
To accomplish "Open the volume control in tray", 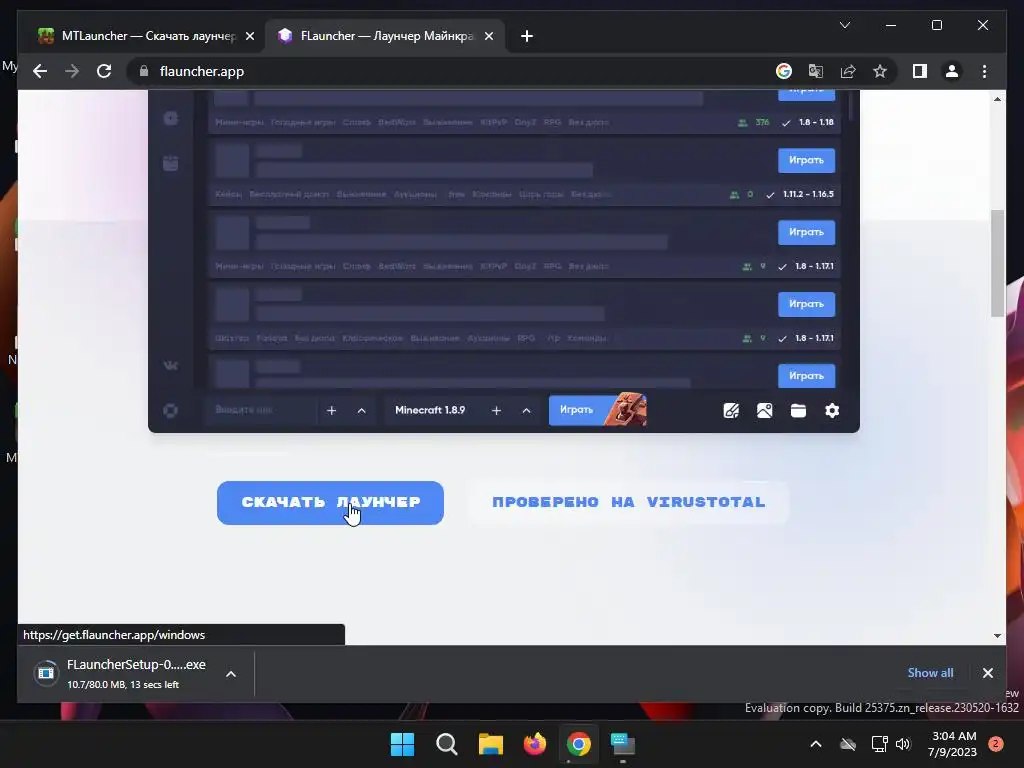I will coord(903,744).
